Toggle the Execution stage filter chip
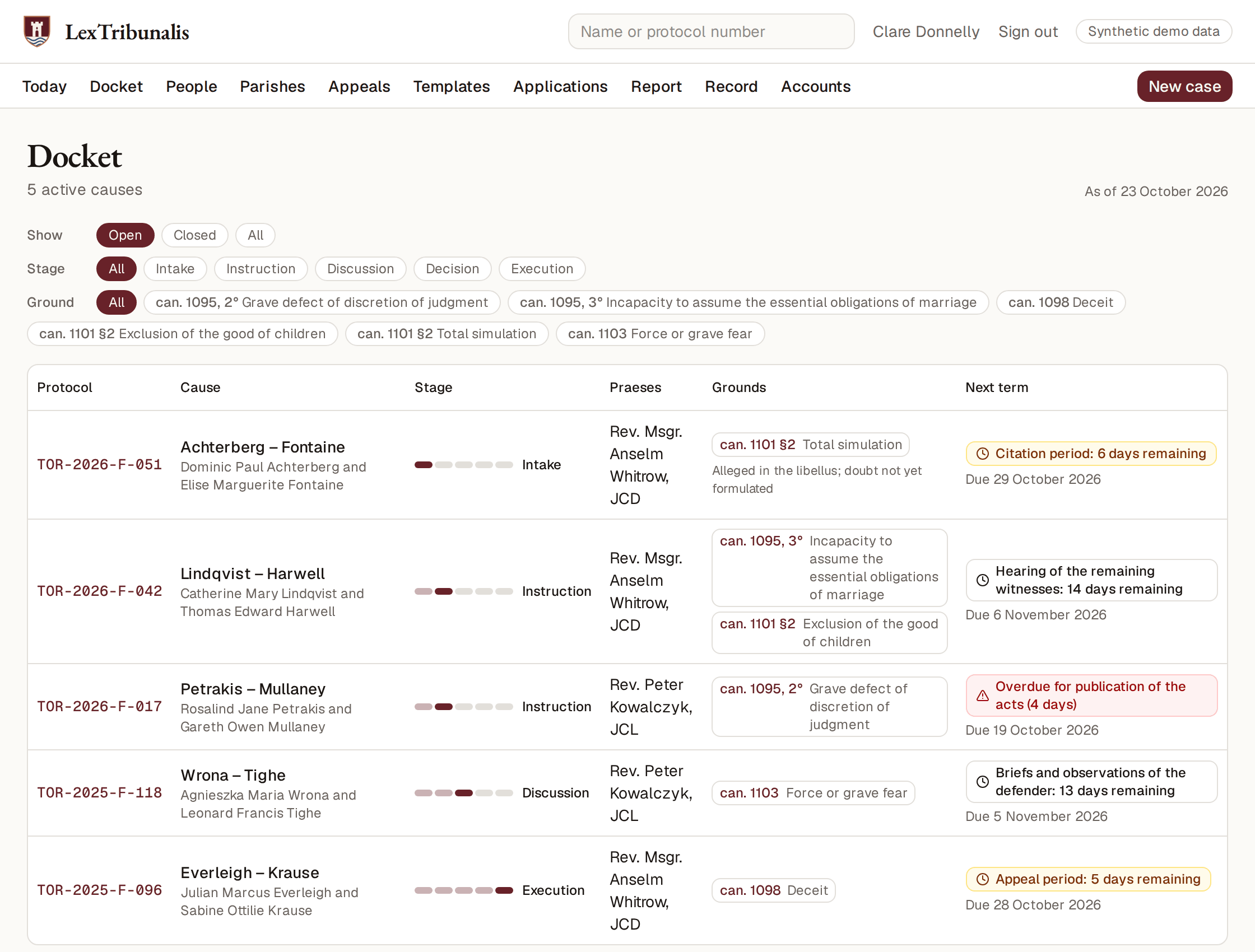The height and width of the screenshot is (952, 1255). tap(542, 269)
